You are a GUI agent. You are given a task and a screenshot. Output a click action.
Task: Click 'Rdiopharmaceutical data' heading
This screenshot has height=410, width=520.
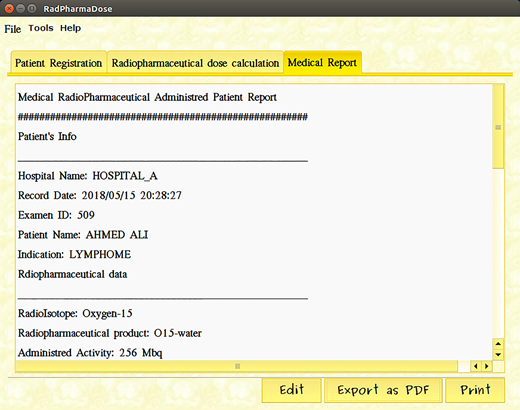tap(72, 274)
